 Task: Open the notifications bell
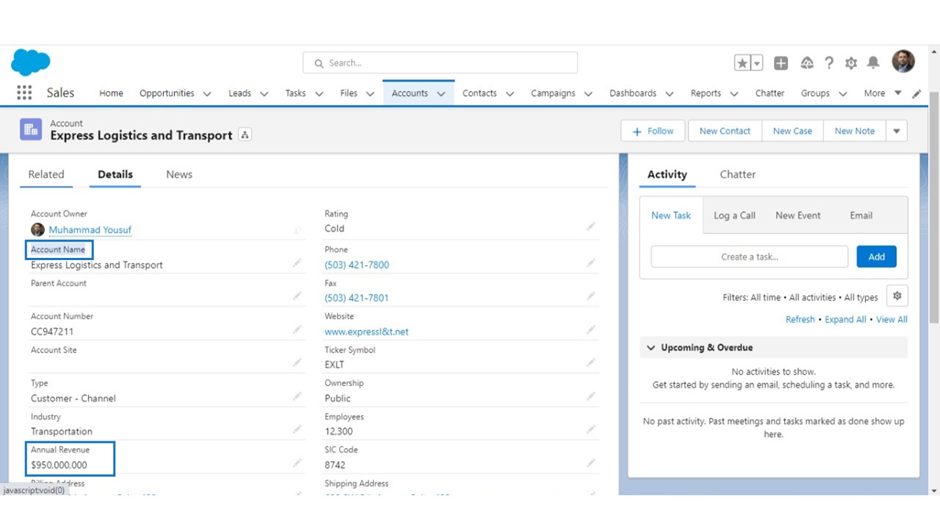coord(873,62)
